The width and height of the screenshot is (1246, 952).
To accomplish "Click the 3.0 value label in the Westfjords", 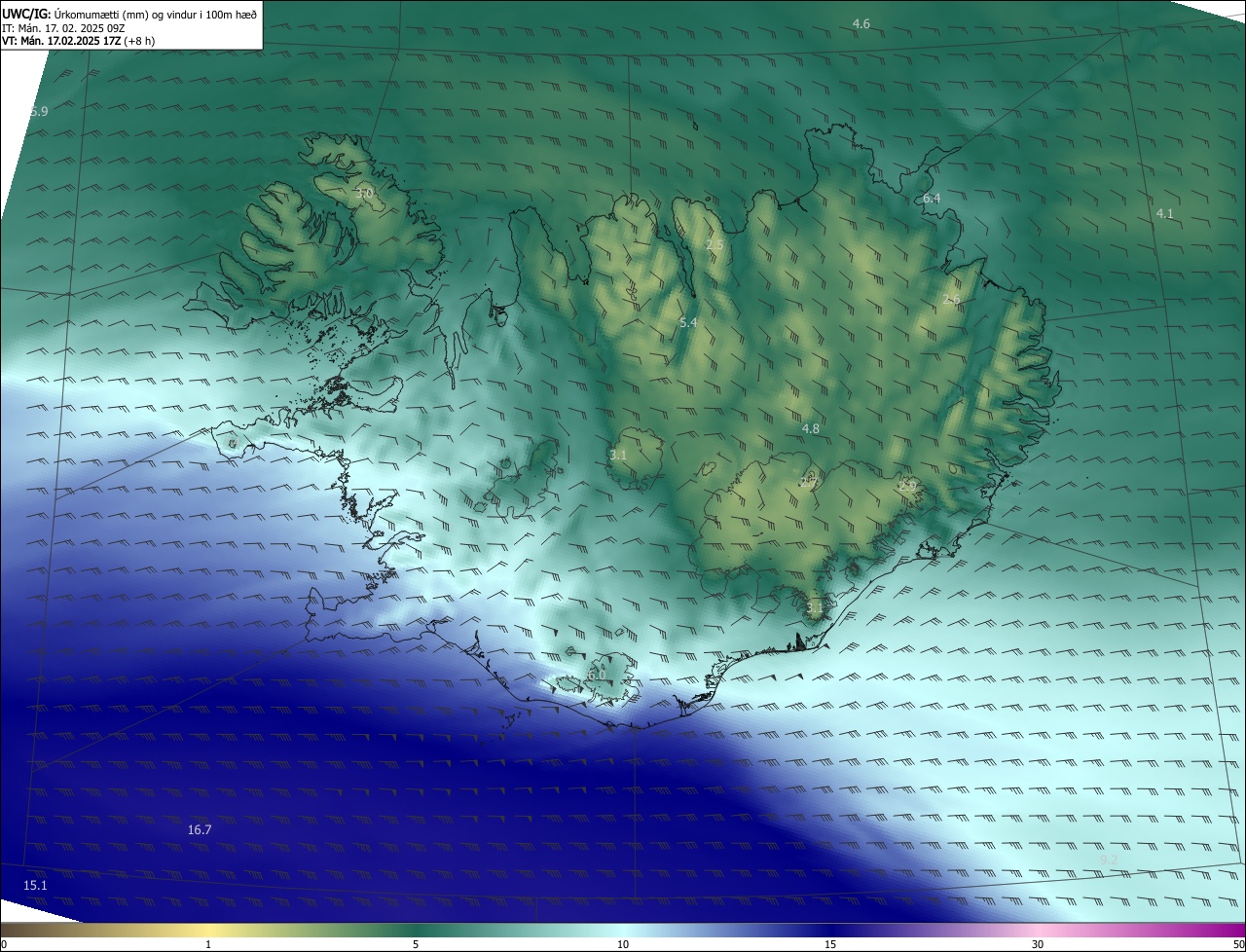I will pos(364,194).
